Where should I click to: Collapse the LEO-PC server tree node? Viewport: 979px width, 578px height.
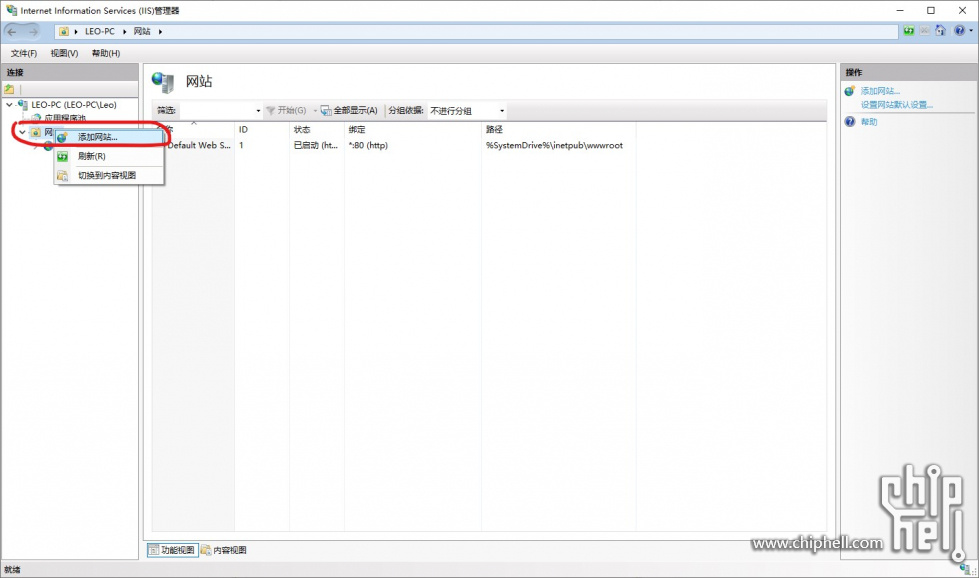[9, 104]
